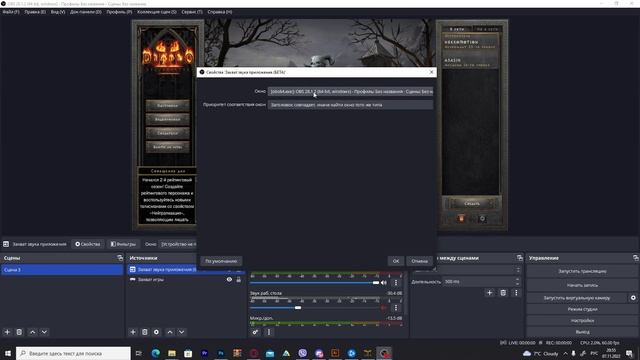
Task: Toggle visibility of Захват игры source
Action: [229, 280]
